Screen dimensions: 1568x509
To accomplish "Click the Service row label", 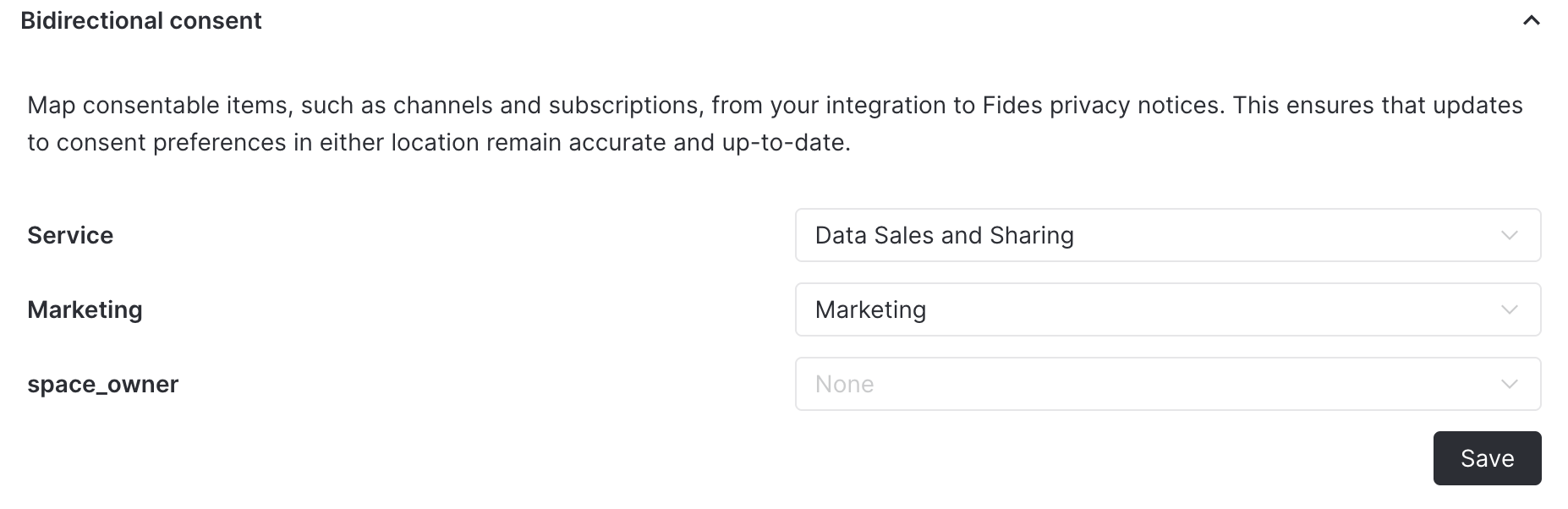I will 70,235.
